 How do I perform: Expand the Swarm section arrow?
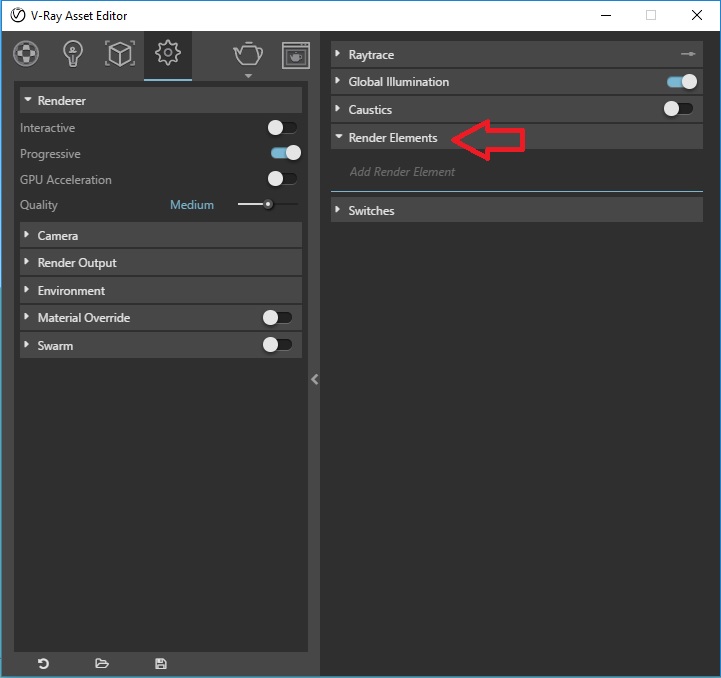pyautogui.click(x=27, y=345)
